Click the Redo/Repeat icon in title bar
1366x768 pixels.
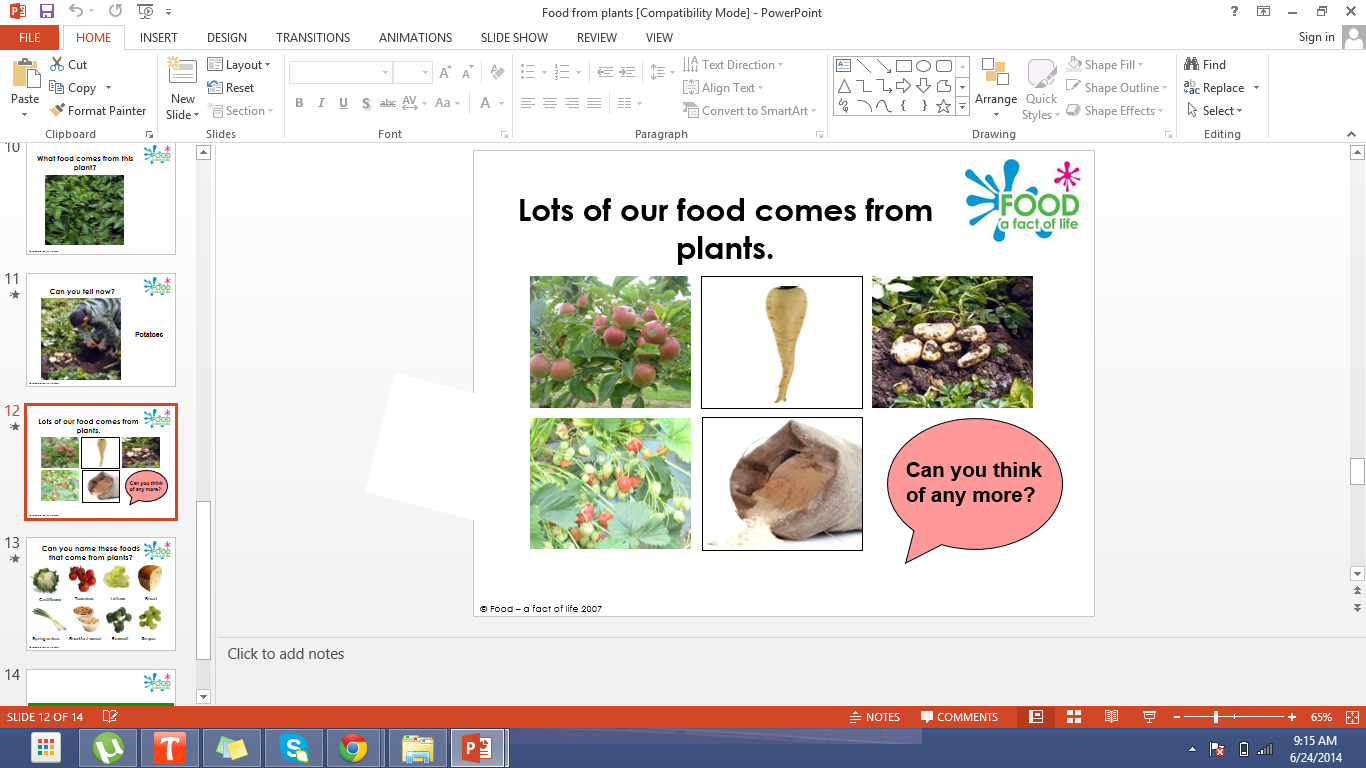pyautogui.click(x=115, y=11)
